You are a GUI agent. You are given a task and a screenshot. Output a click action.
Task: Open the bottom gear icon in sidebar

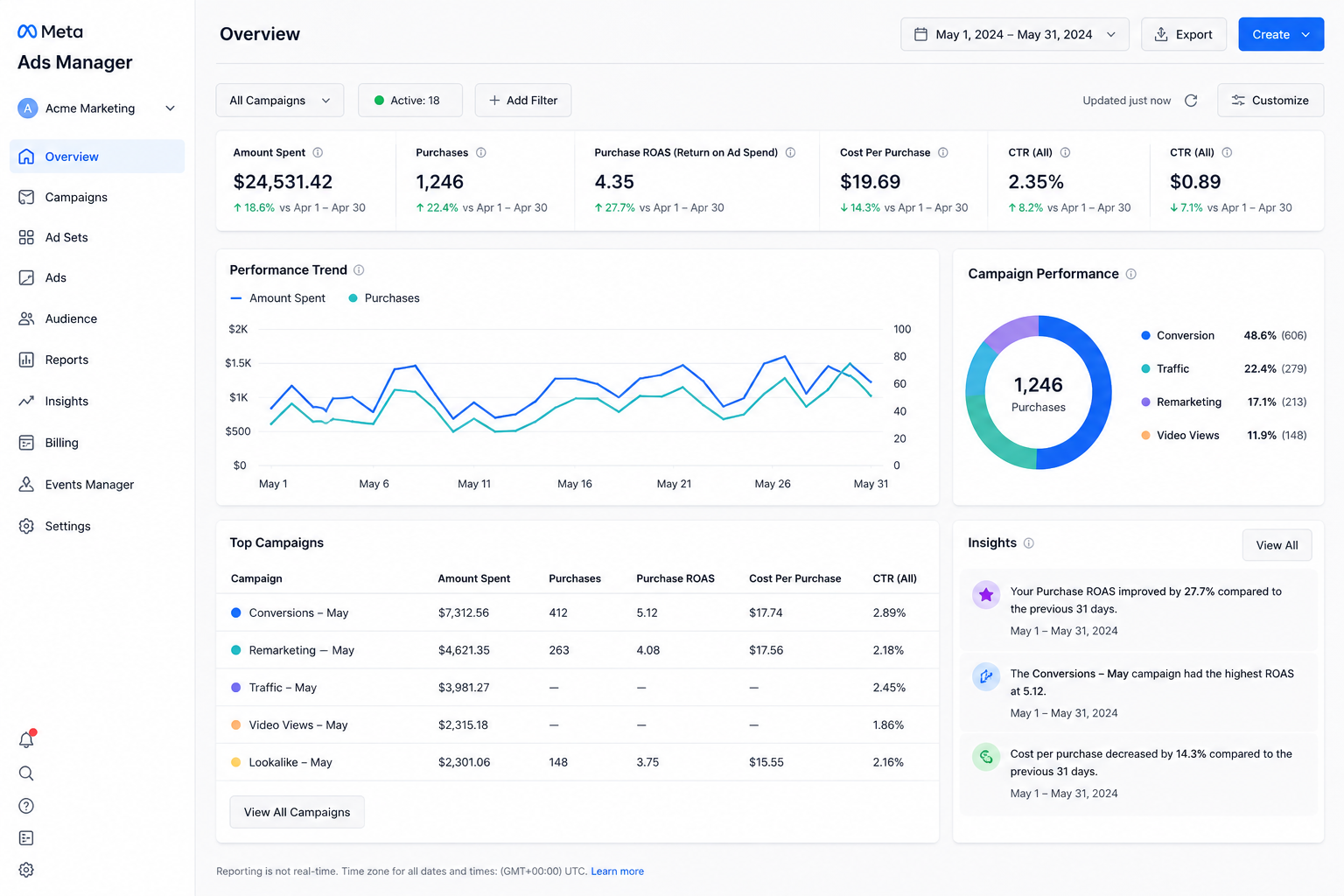26,870
